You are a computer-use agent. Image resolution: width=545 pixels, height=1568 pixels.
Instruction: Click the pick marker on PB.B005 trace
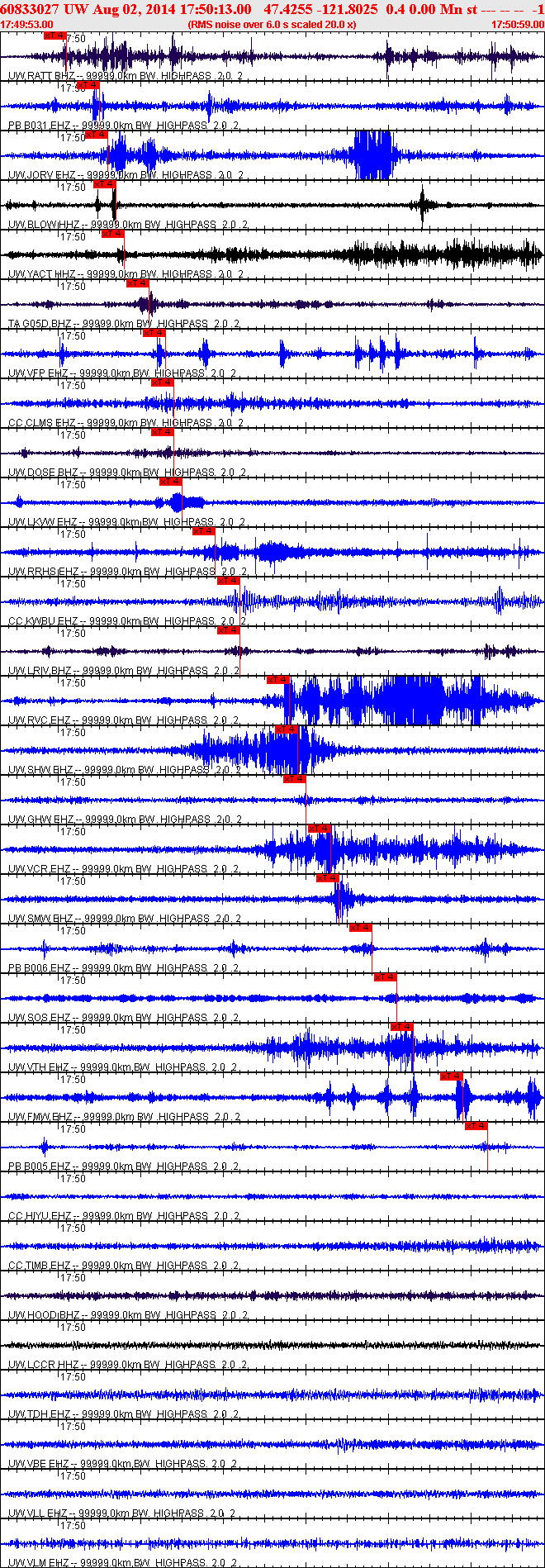click(x=476, y=1126)
